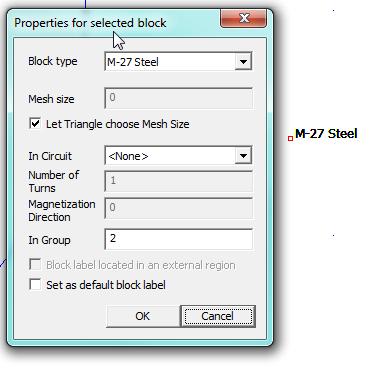Select the red block label node marker
The image size is (377, 369).
click(290, 138)
